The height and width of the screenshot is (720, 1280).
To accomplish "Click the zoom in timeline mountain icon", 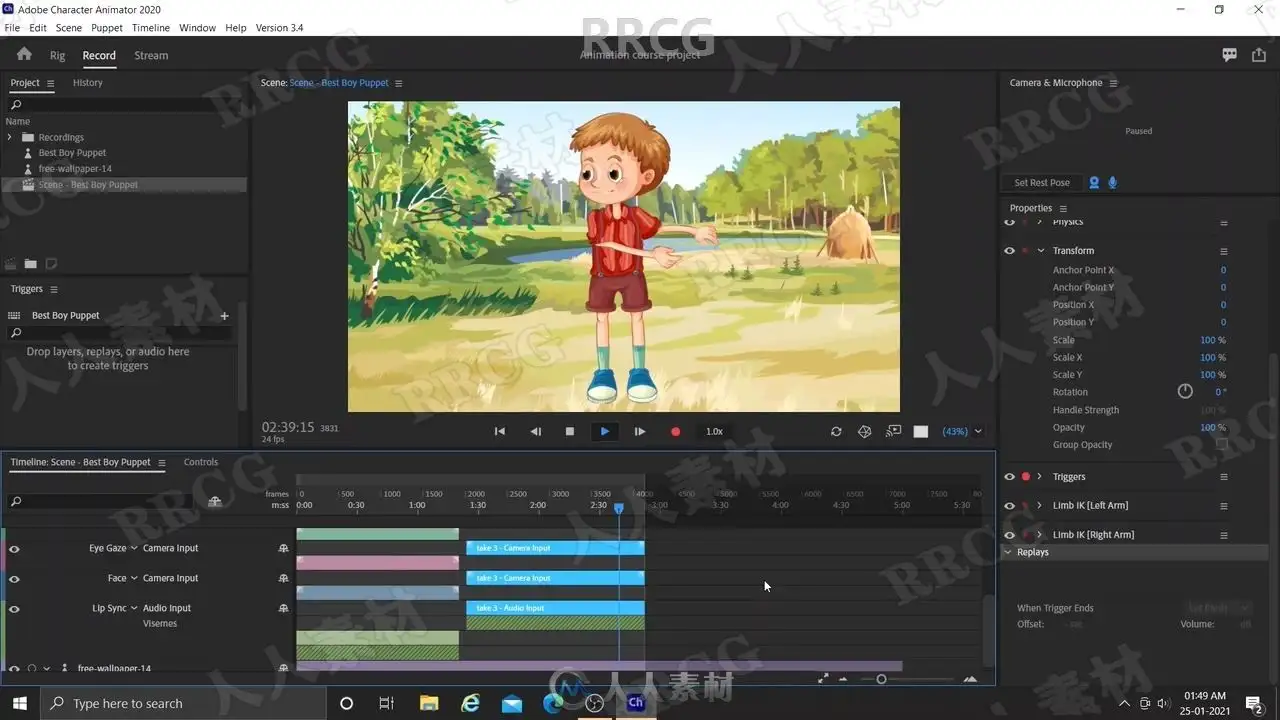I will point(970,679).
